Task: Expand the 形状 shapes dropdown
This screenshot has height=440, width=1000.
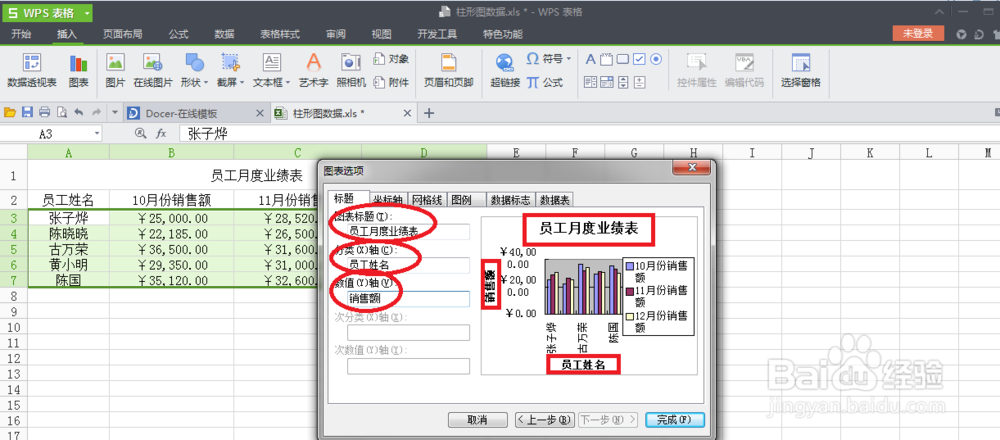Action: pos(205,83)
